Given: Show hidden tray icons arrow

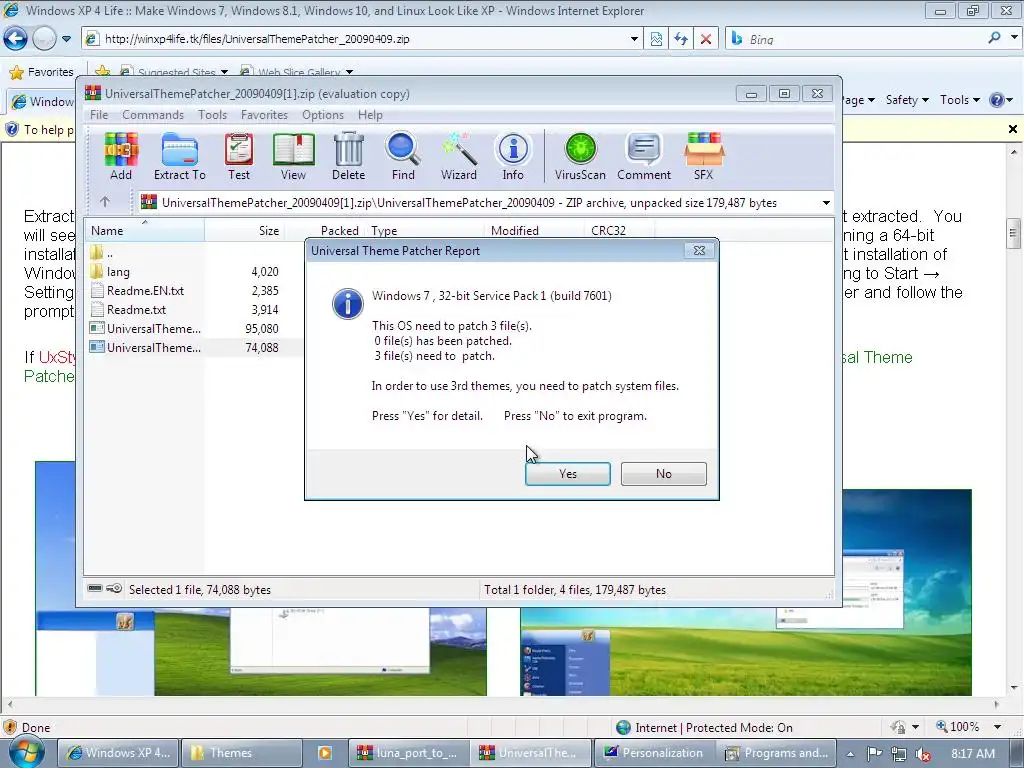Looking at the screenshot, I should pyautogui.click(x=850, y=754).
